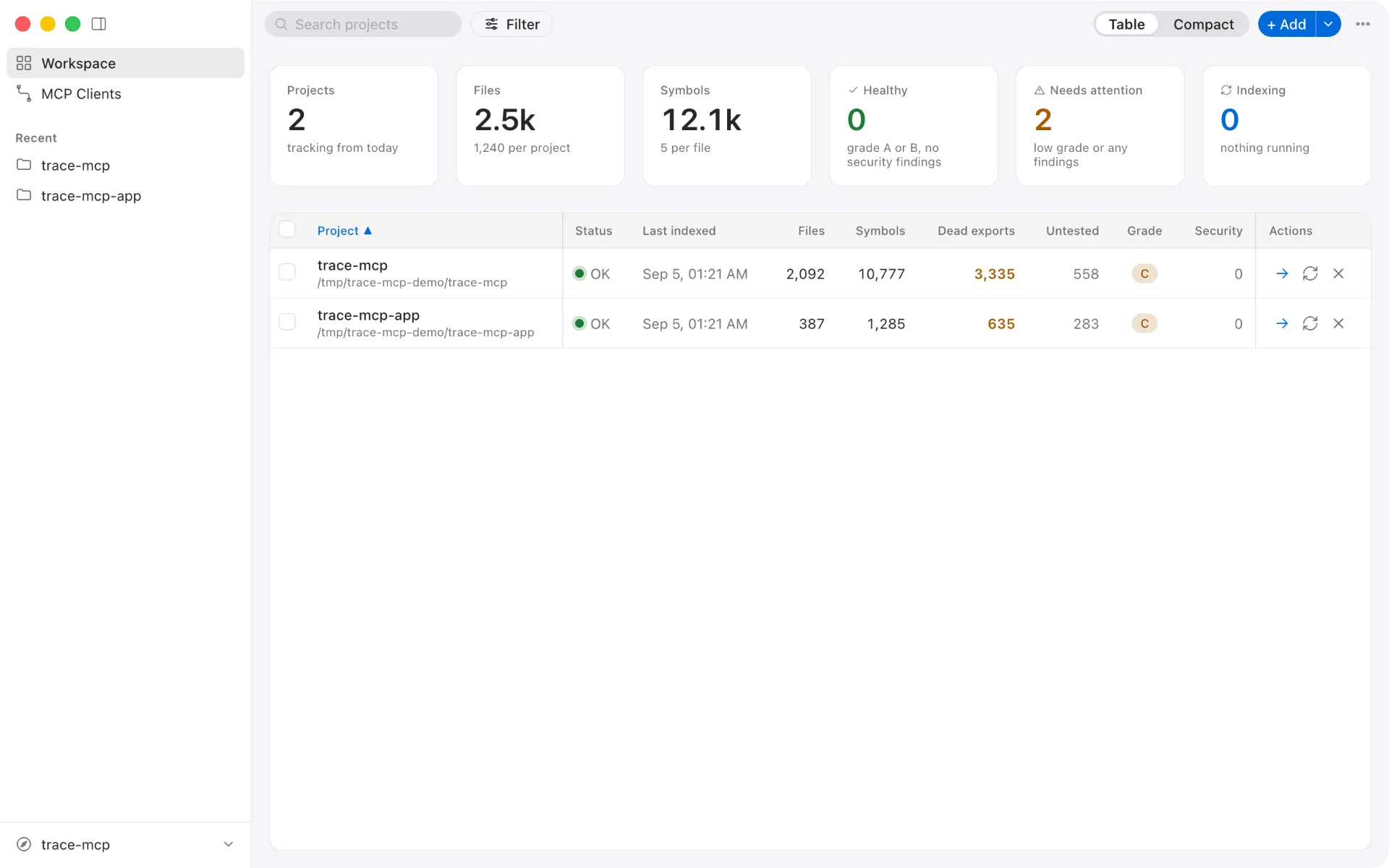Viewport: 1389px width, 868px height.
Task: Open Workspace in the sidebar
Action: click(125, 63)
